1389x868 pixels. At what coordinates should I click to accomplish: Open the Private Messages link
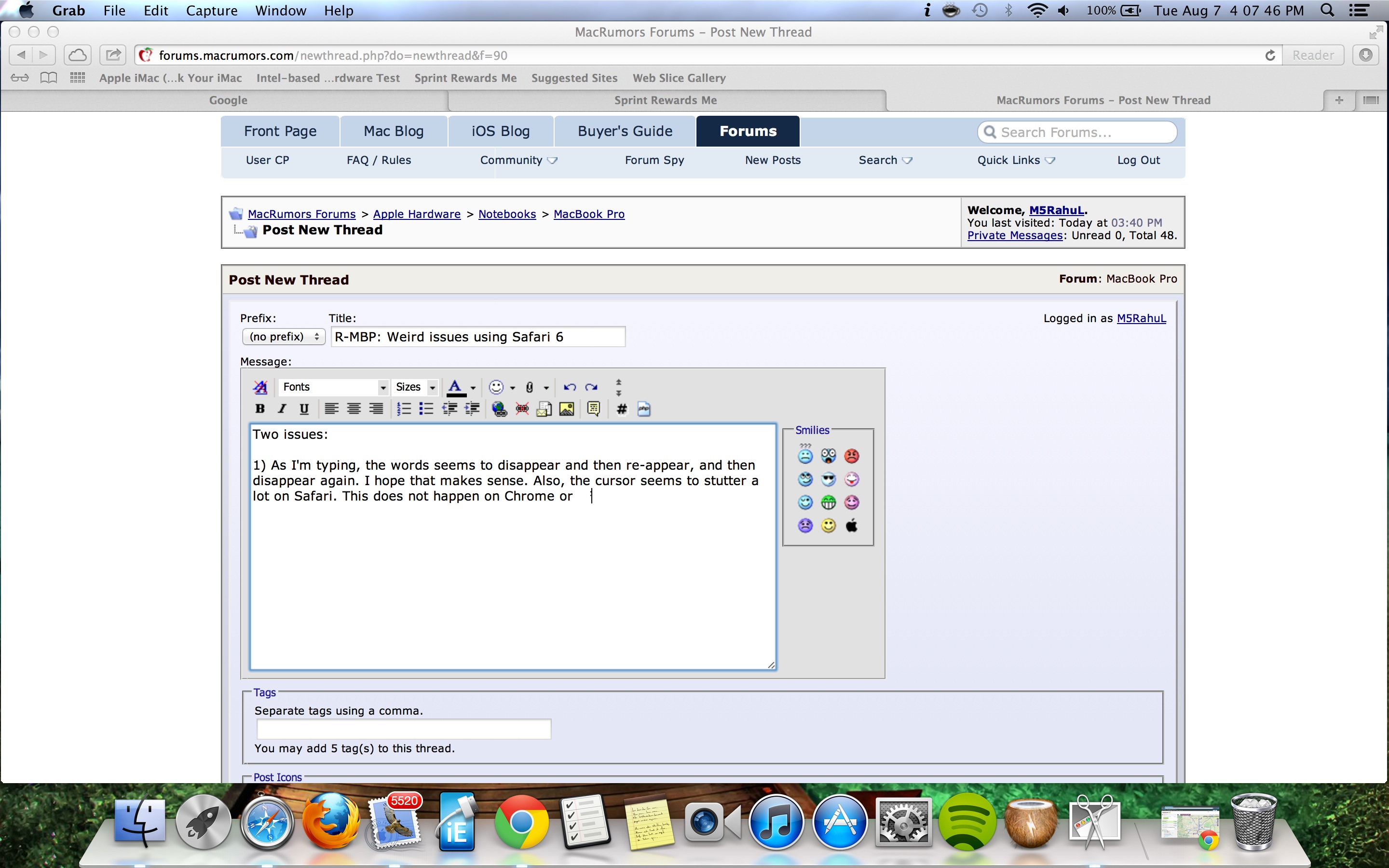[1015, 235]
